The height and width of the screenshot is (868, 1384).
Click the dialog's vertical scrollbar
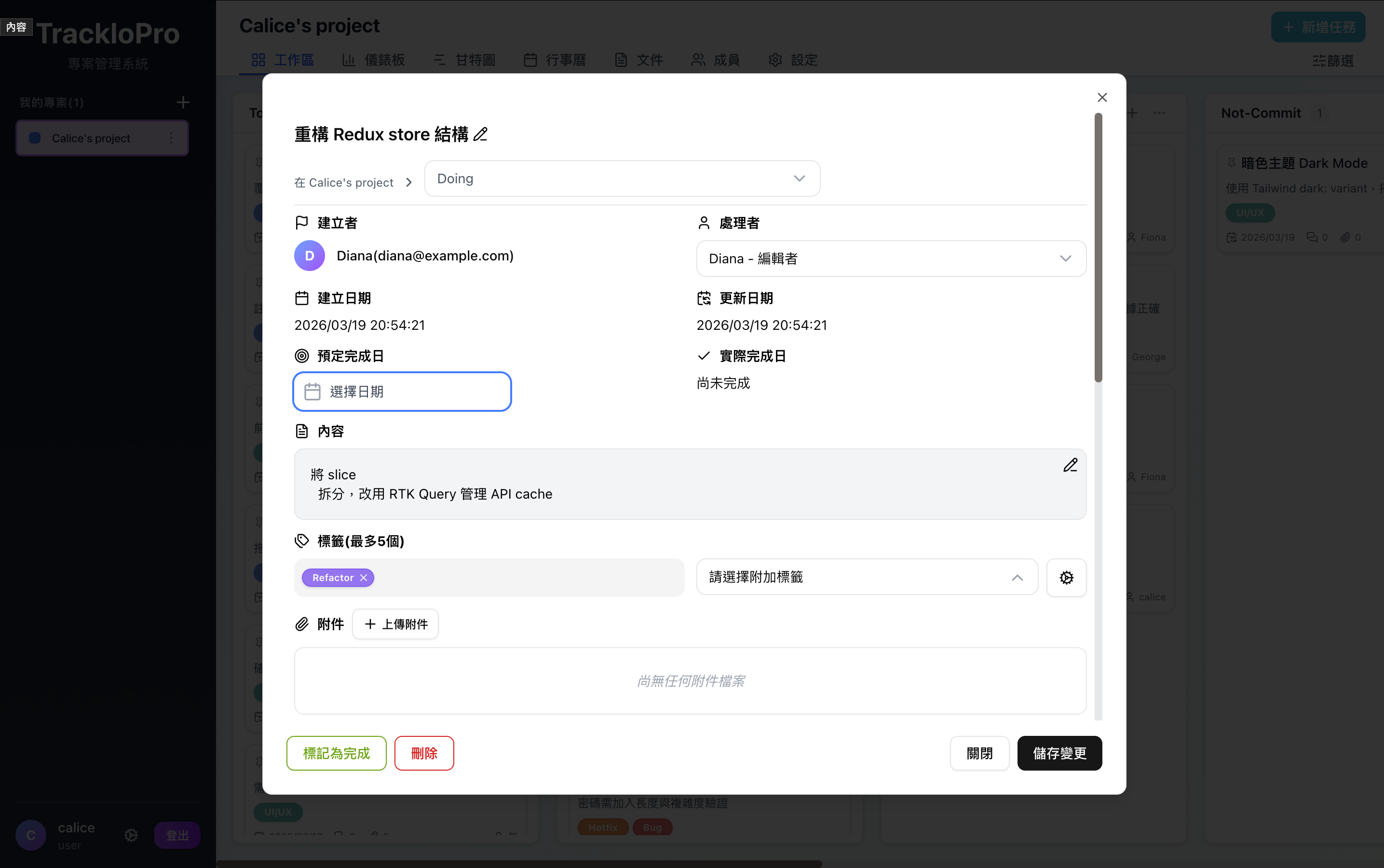click(1098, 247)
